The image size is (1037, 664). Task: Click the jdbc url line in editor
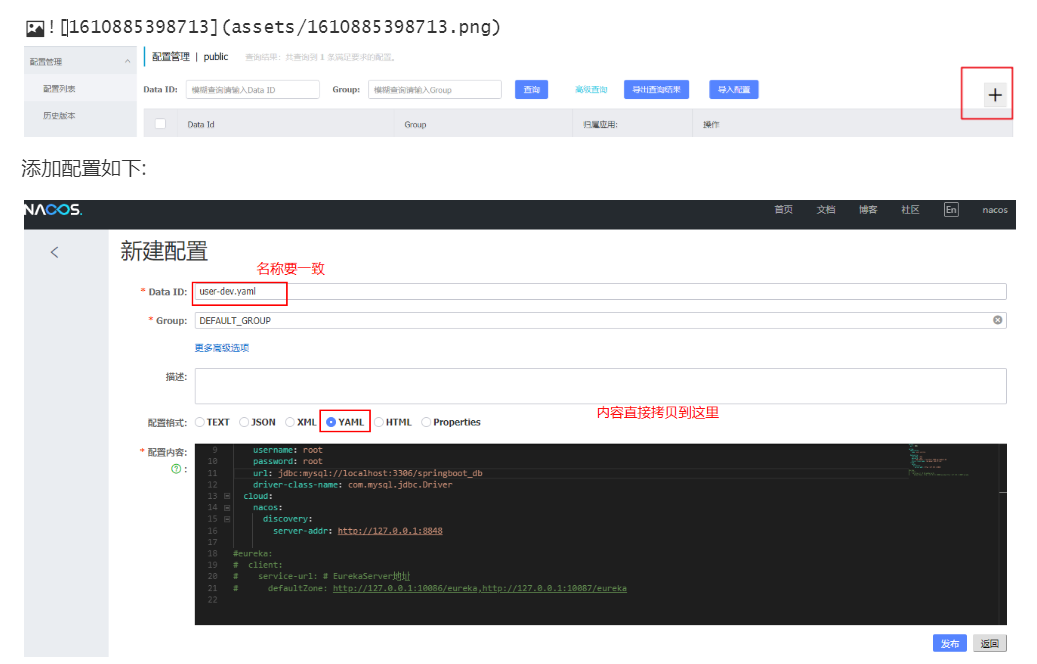[x=368, y=474]
